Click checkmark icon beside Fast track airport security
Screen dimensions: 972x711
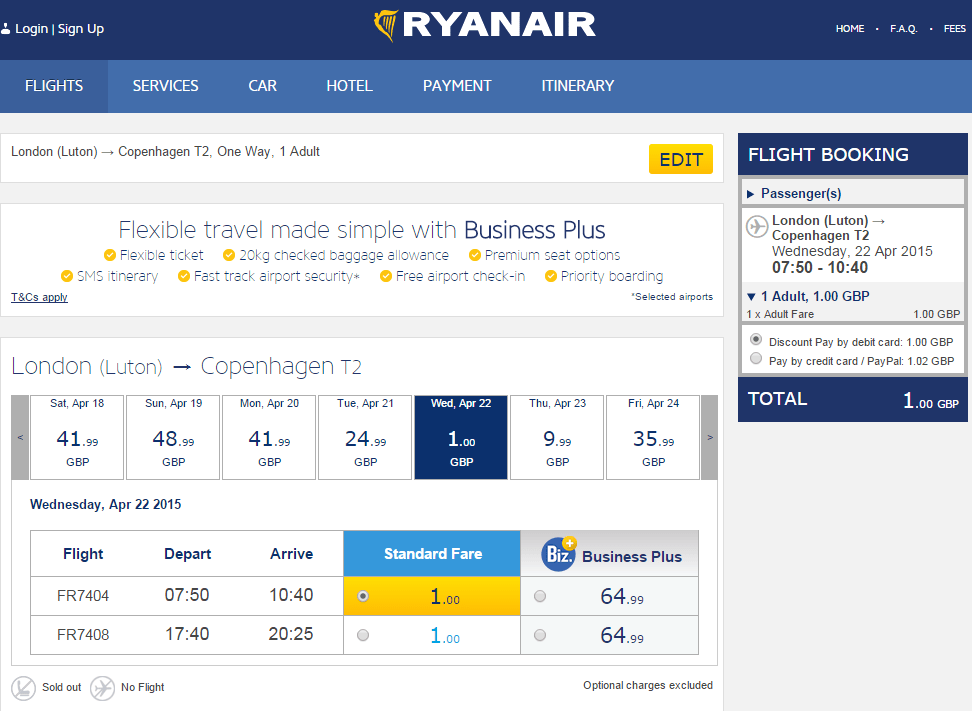coord(183,276)
